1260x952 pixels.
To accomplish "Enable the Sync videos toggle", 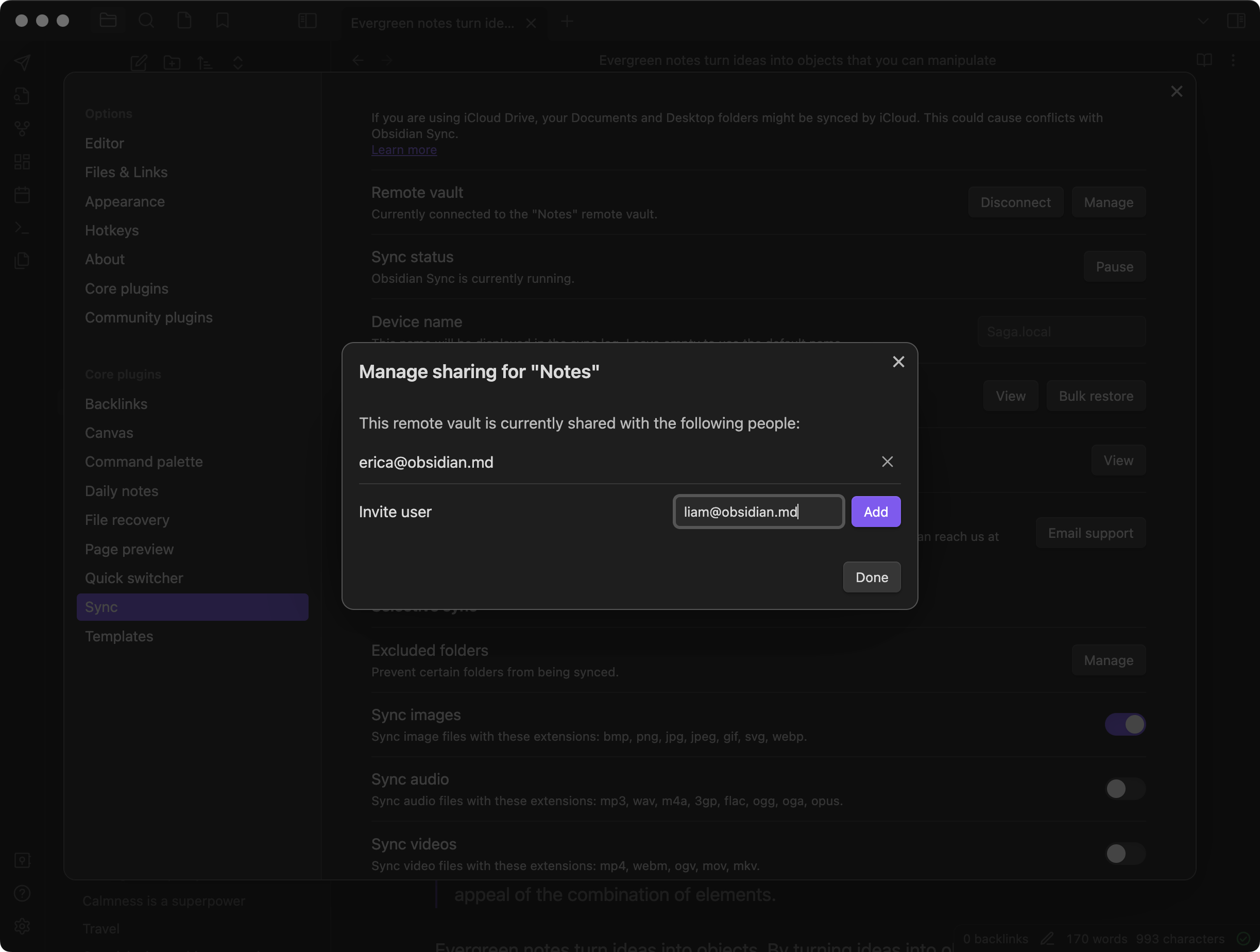I will click(1125, 854).
